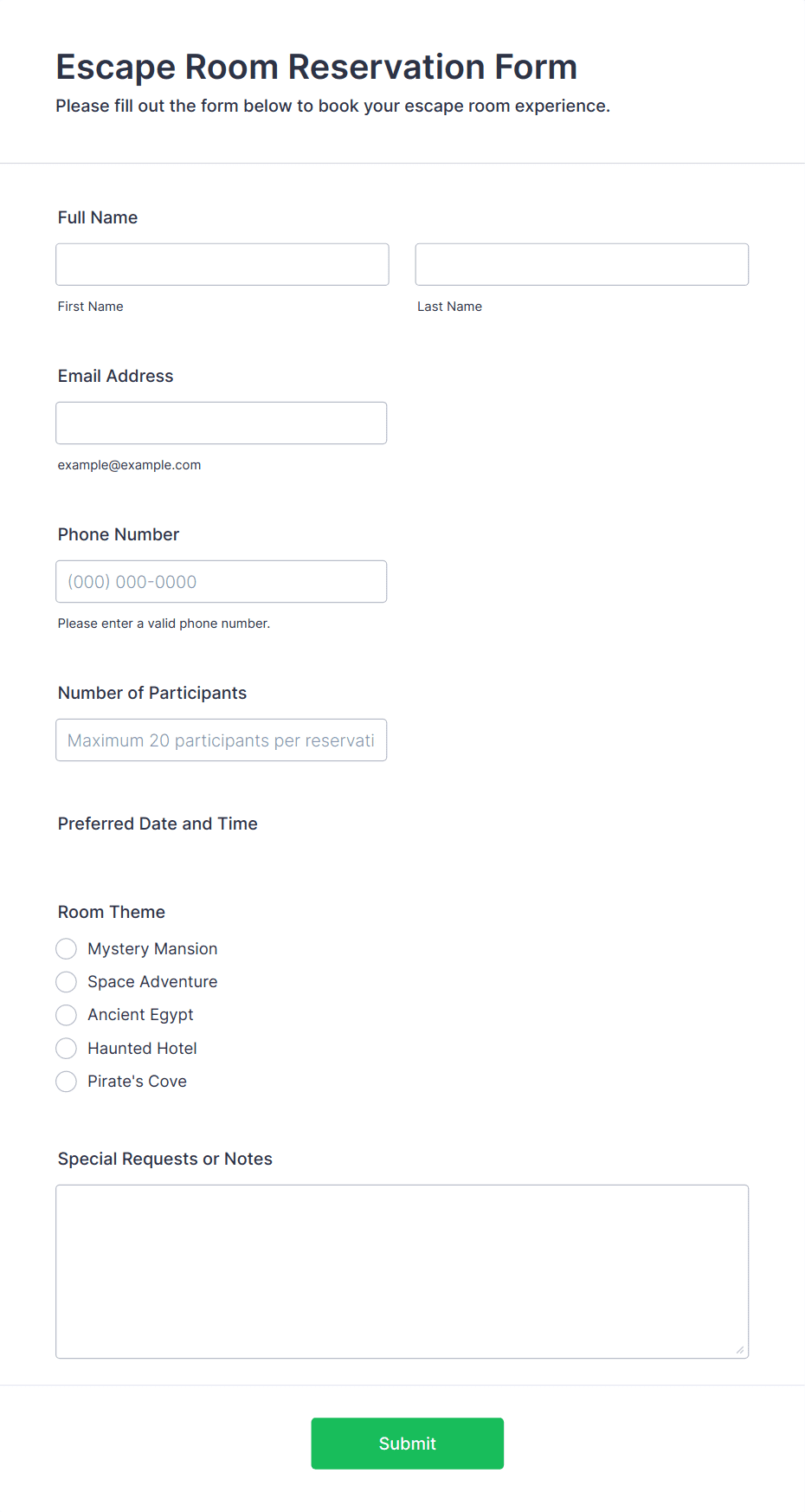
Task: Click inside the Special Requests or Notes textarea
Action: [402, 1271]
